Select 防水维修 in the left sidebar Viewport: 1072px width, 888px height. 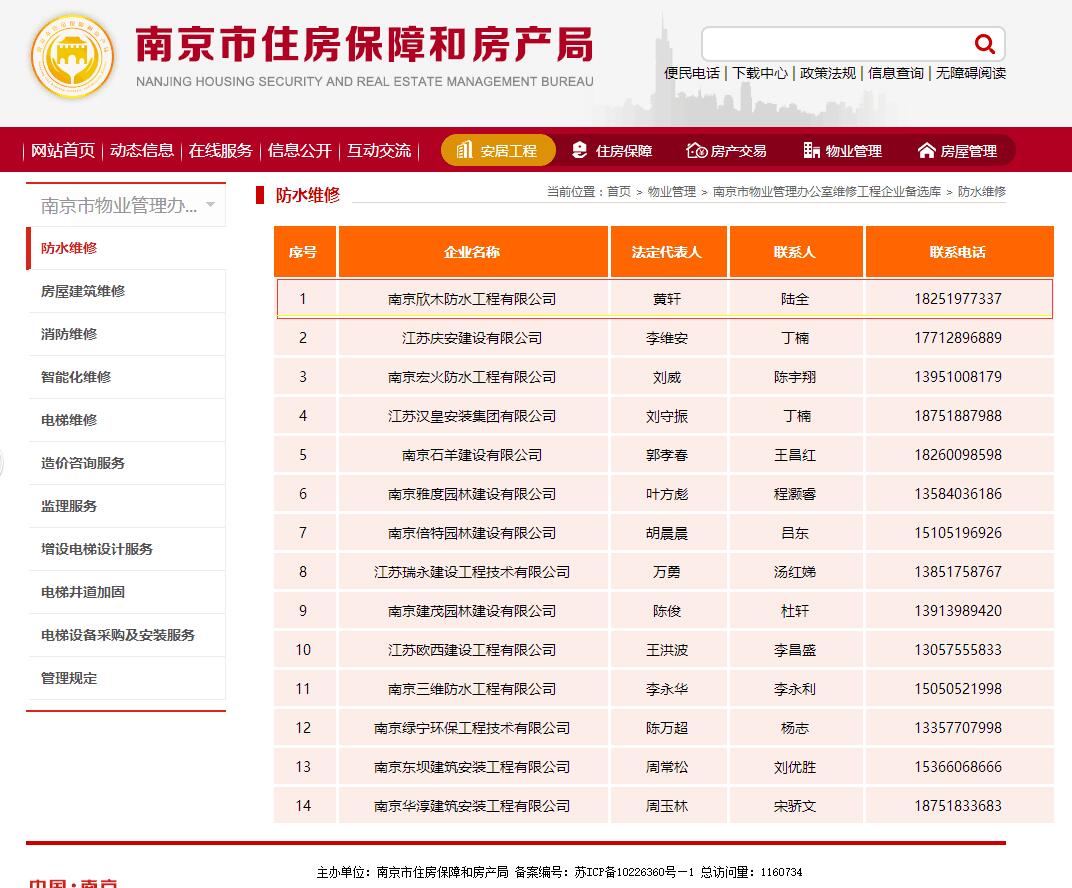[126, 248]
